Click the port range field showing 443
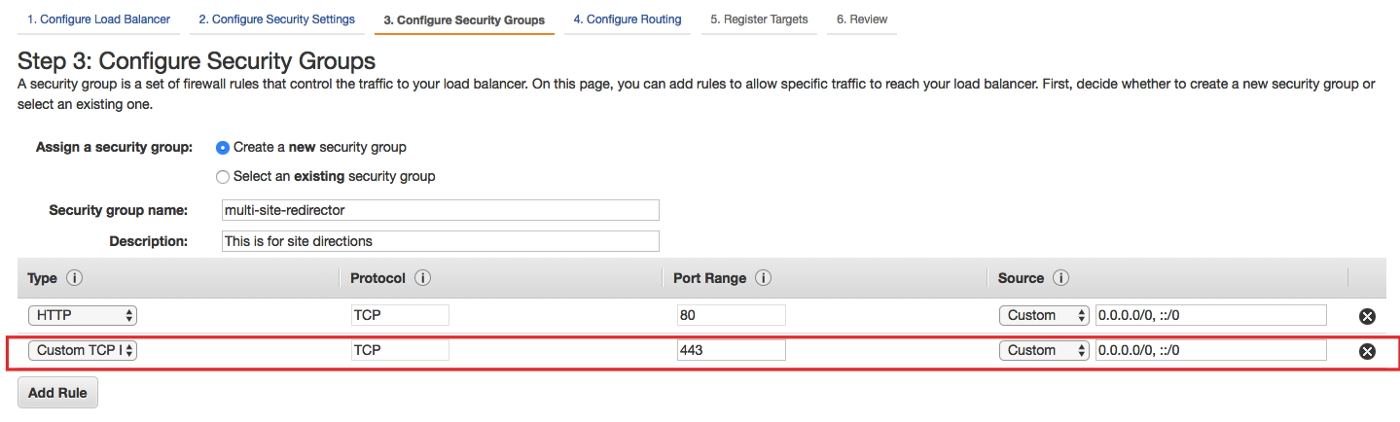Image resolution: width=1400 pixels, height=422 pixels. click(x=730, y=351)
